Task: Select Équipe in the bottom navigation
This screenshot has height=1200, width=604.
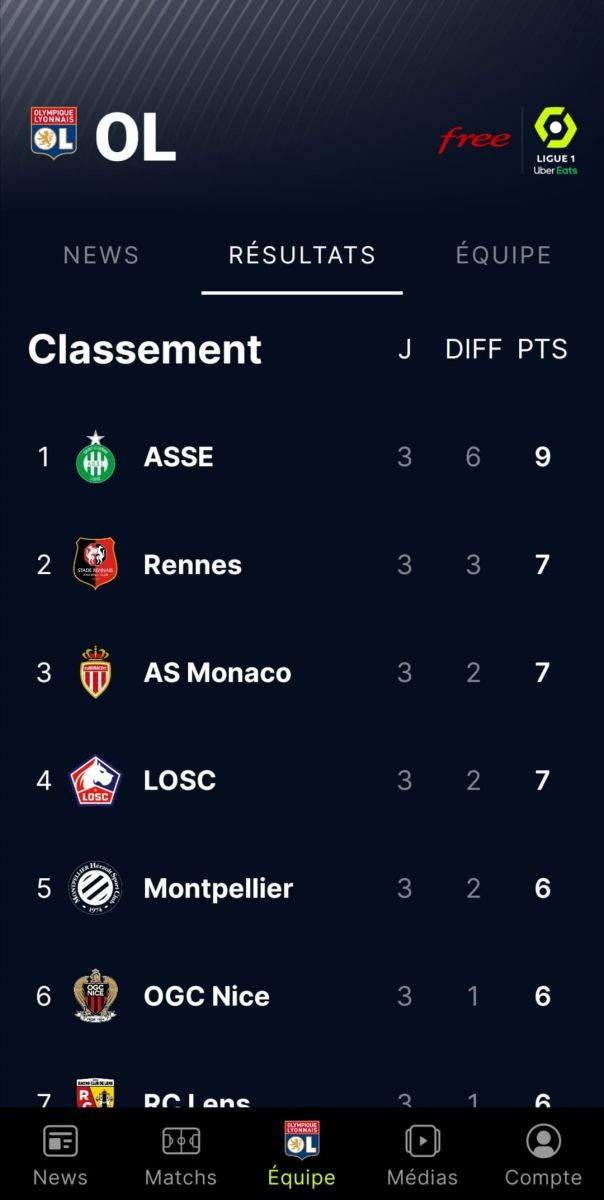Action: [x=302, y=1155]
